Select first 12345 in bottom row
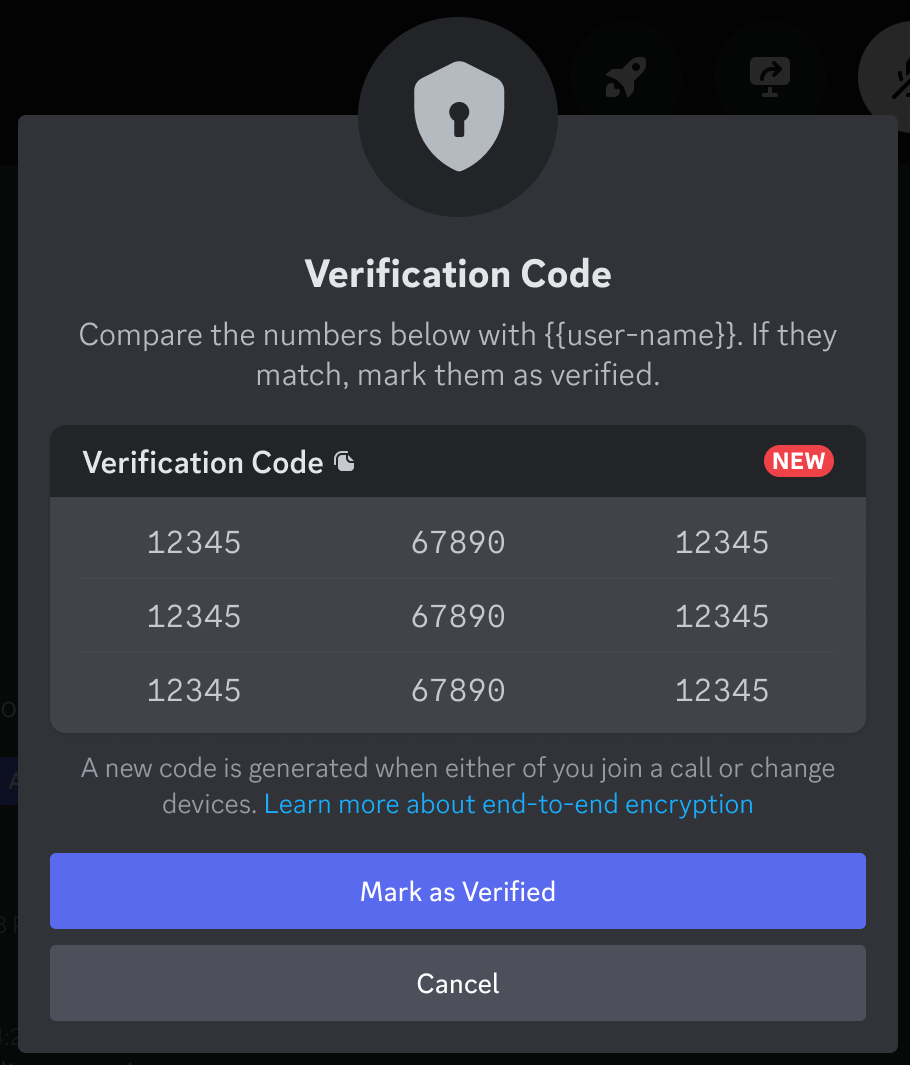Image resolution: width=910 pixels, height=1065 pixels. pyautogui.click(x=194, y=691)
